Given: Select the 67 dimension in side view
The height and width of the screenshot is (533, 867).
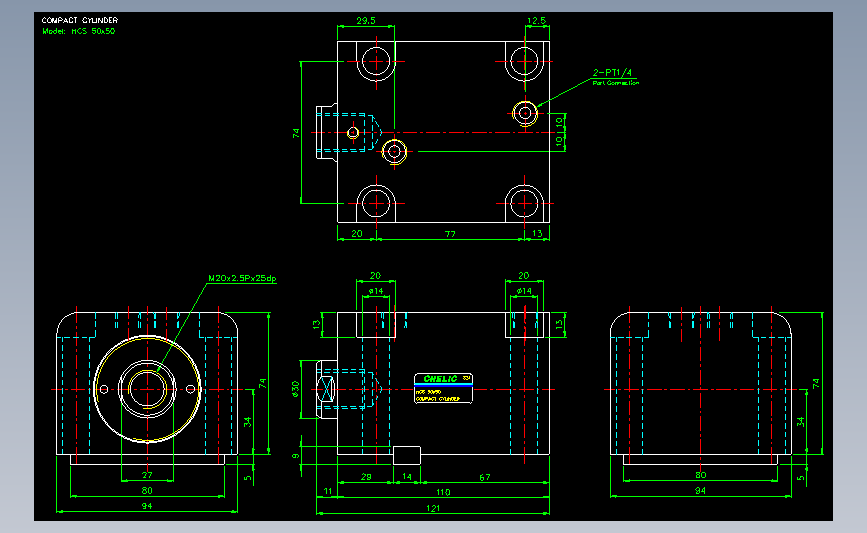Looking at the screenshot, I should [x=484, y=477].
